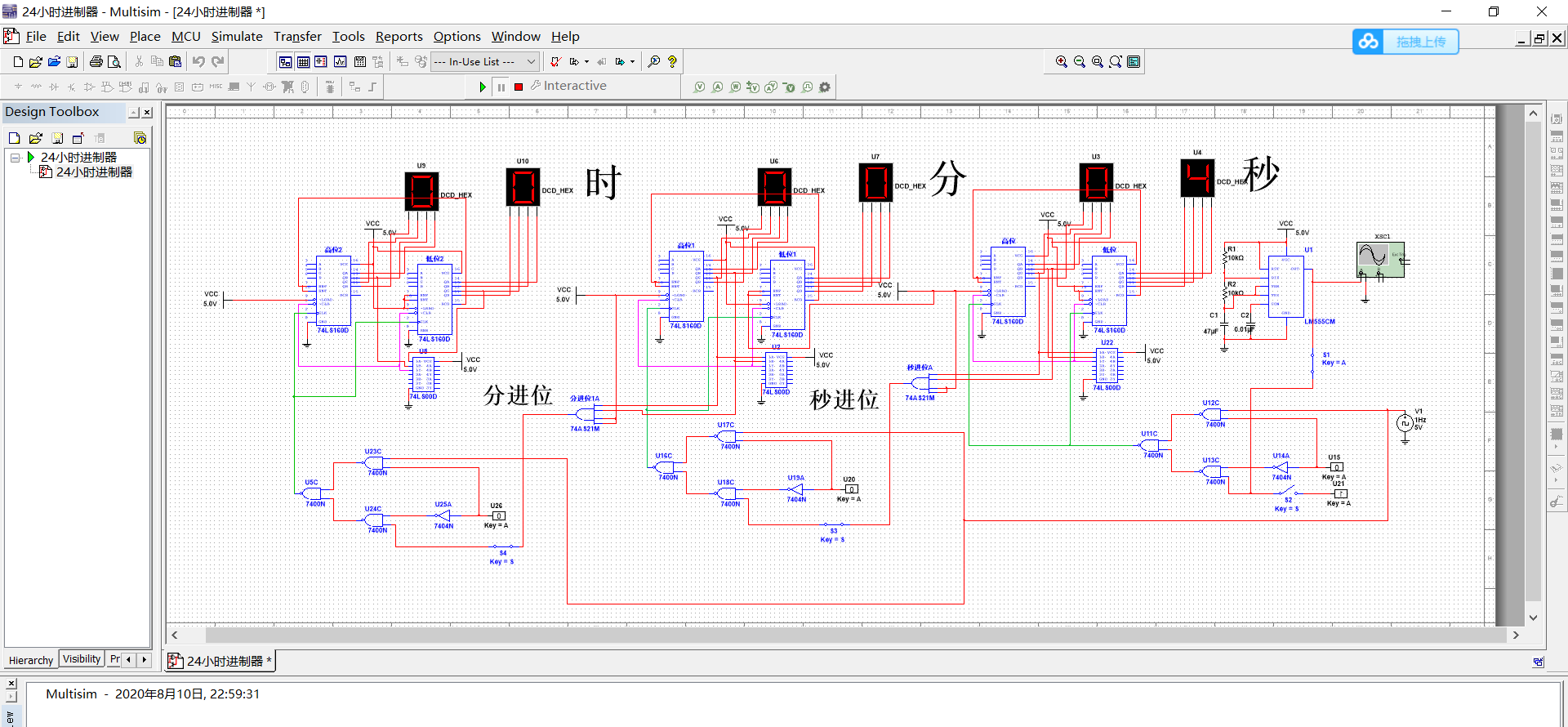Click the vertical scrollbar down arrow
The image size is (1568, 727).
coord(1533,618)
